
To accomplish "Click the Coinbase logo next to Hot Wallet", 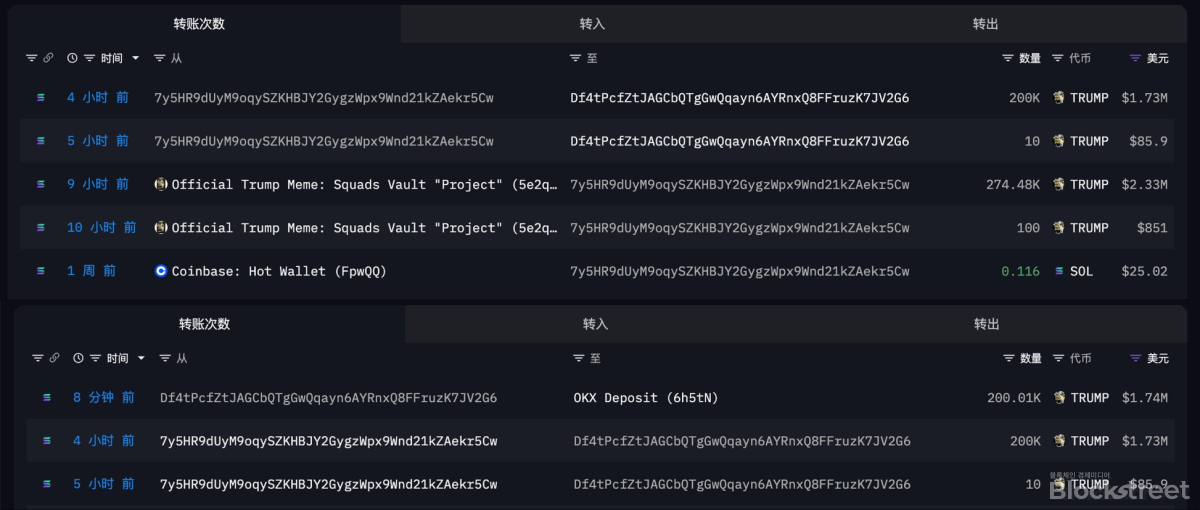I will pos(161,271).
